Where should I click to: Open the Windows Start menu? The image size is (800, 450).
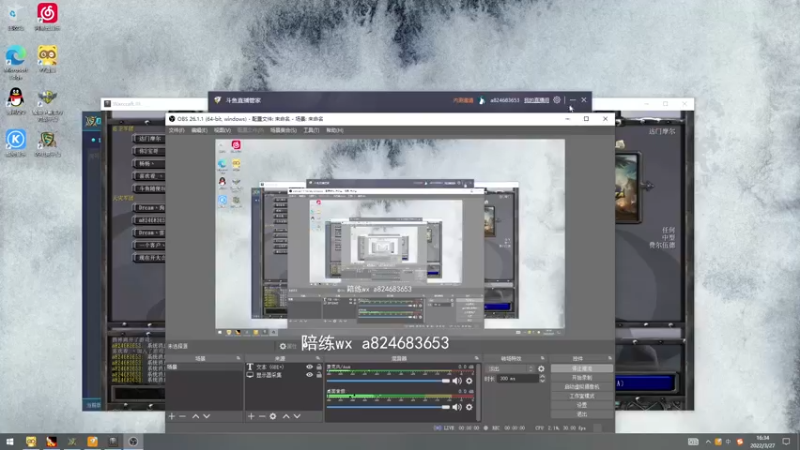10,442
